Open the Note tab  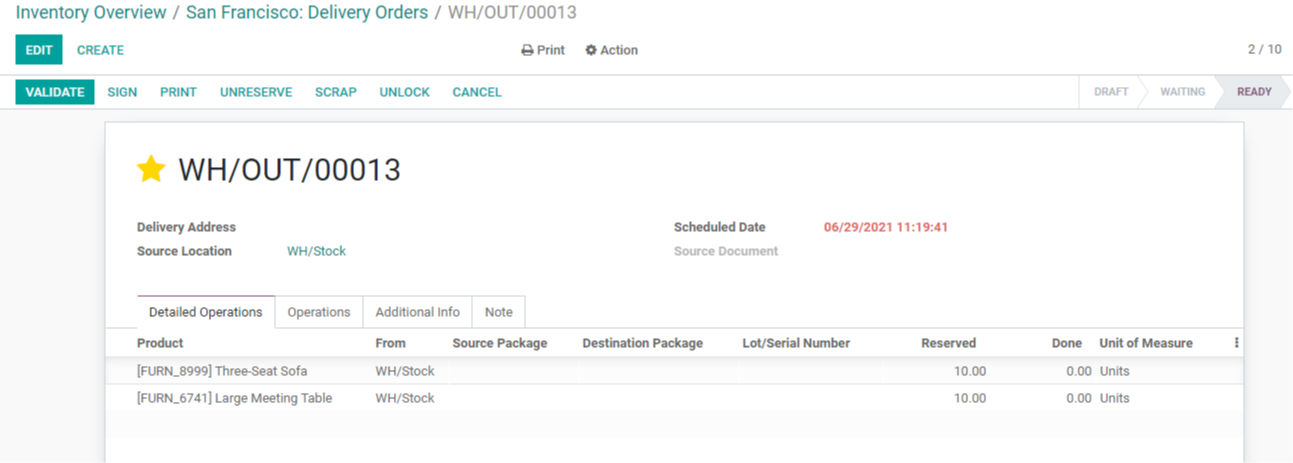pyautogui.click(x=498, y=312)
